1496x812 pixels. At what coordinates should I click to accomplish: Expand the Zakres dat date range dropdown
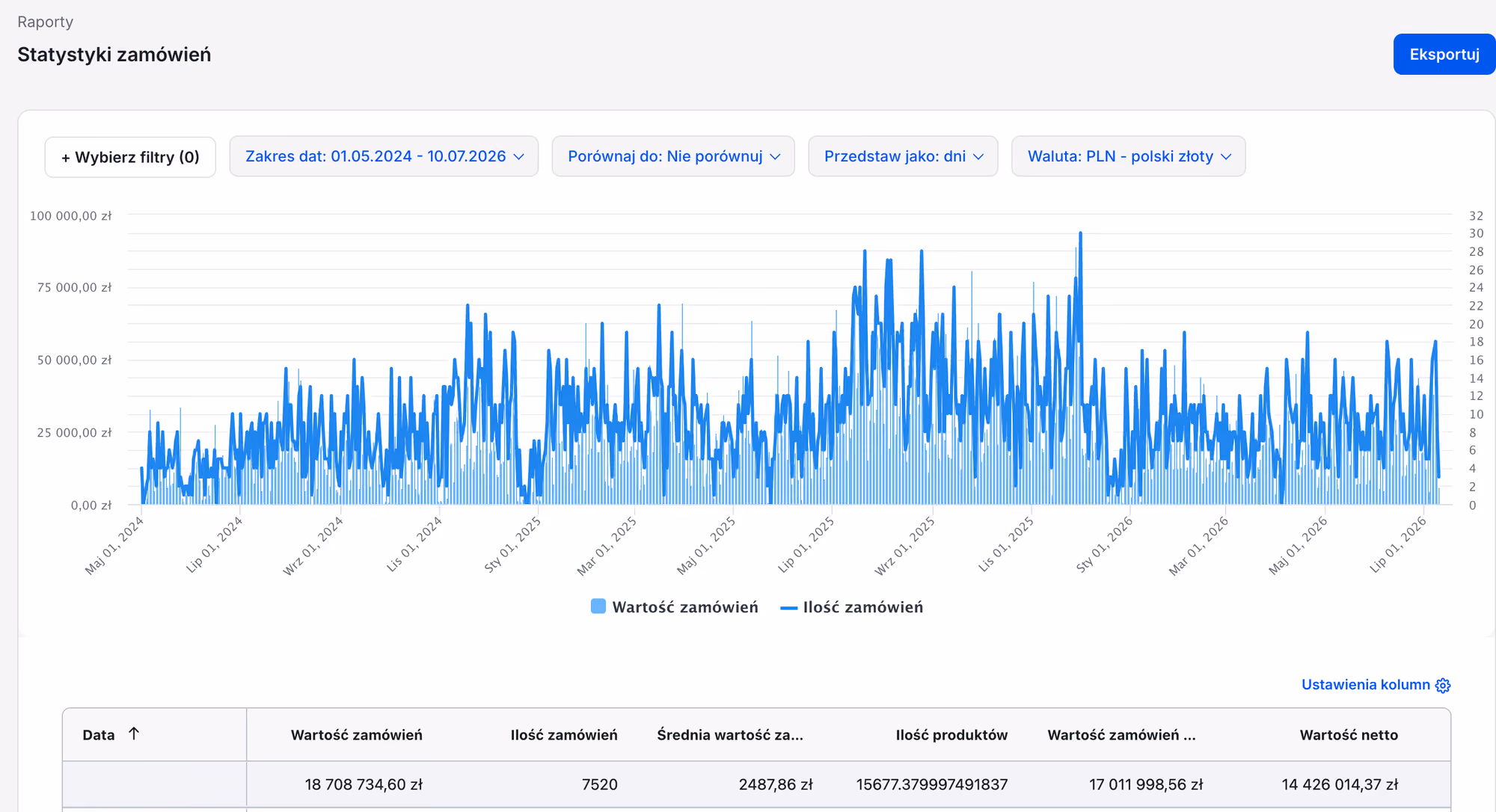(384, 156)
